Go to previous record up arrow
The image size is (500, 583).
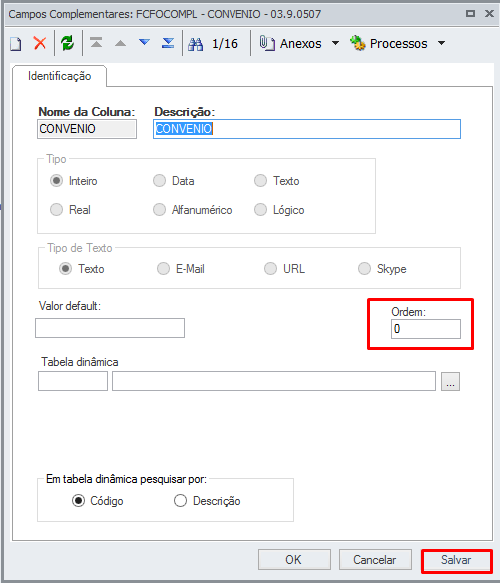click(x=120, y=44)
